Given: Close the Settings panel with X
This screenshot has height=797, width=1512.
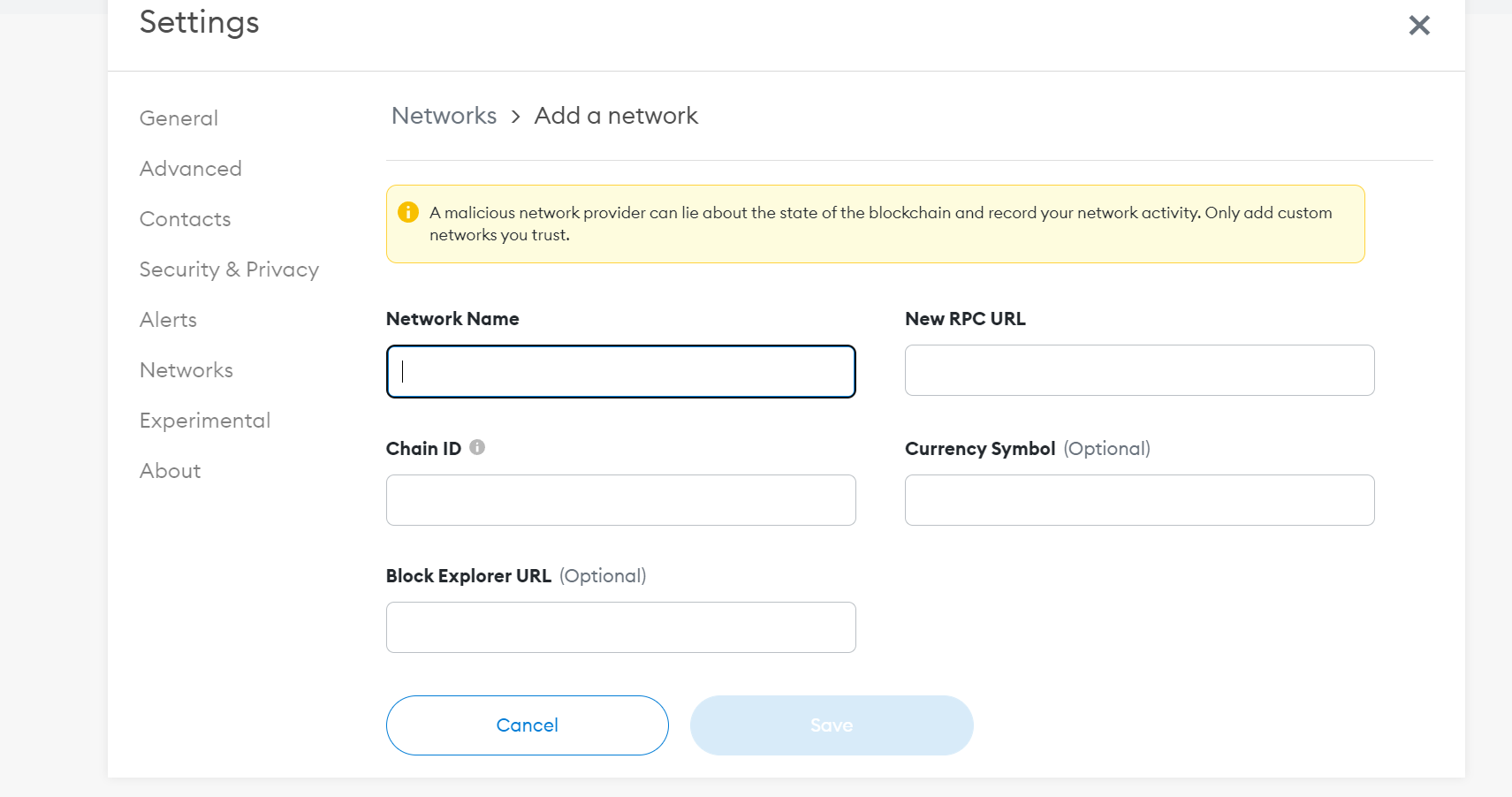Looking at the screenshot, I should pos(1418,25).
